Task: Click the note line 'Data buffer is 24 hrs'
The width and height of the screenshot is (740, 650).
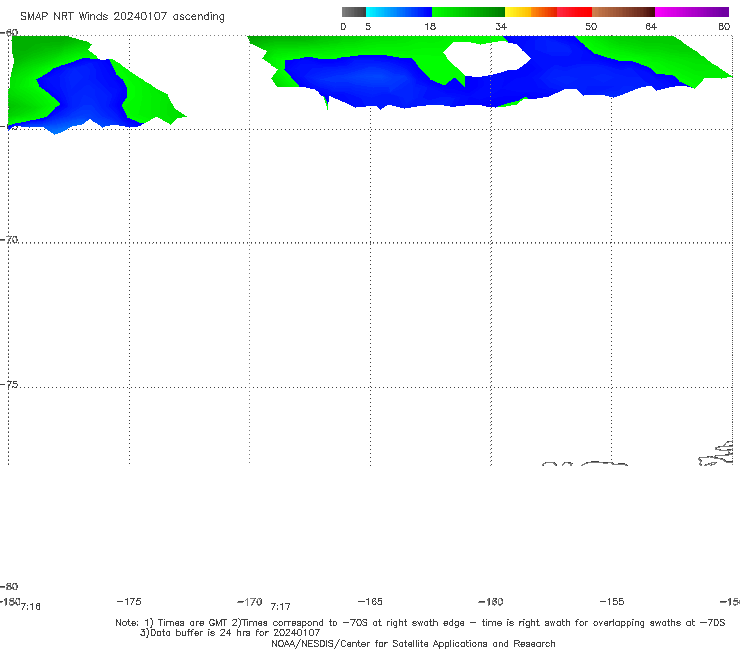Action: tap(230, 633)
